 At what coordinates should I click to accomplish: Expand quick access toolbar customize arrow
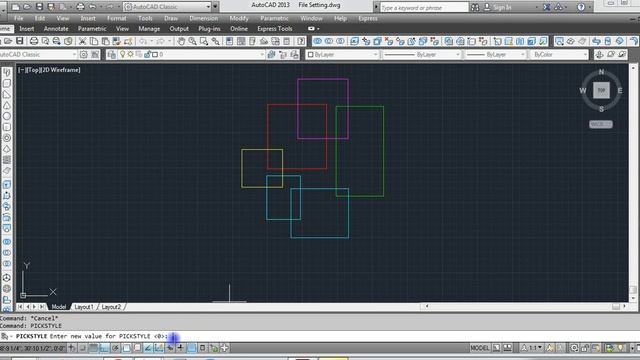click(x=215, y=7)
